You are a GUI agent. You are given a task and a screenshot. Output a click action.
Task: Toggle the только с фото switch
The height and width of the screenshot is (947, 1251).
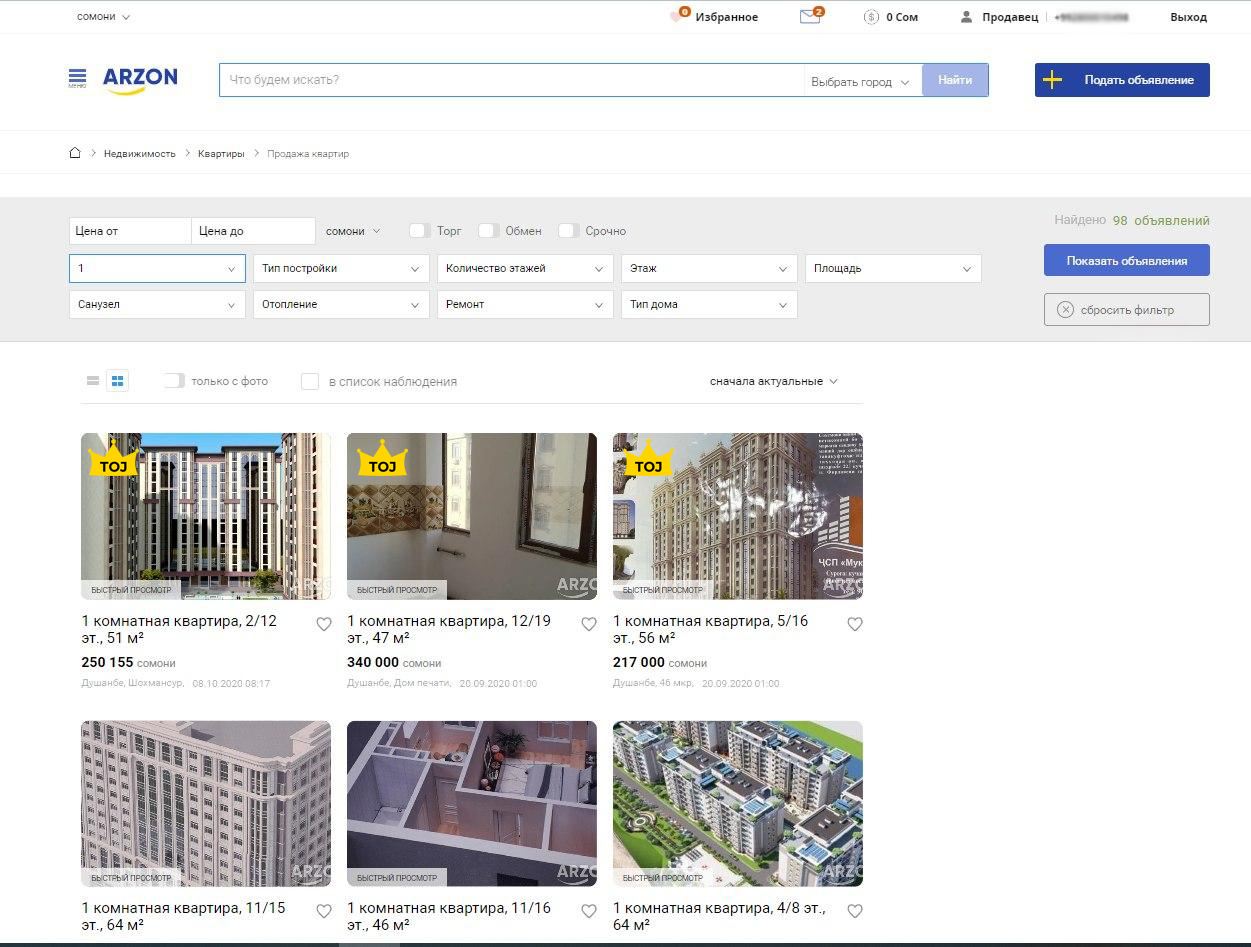tap(175, 381)
